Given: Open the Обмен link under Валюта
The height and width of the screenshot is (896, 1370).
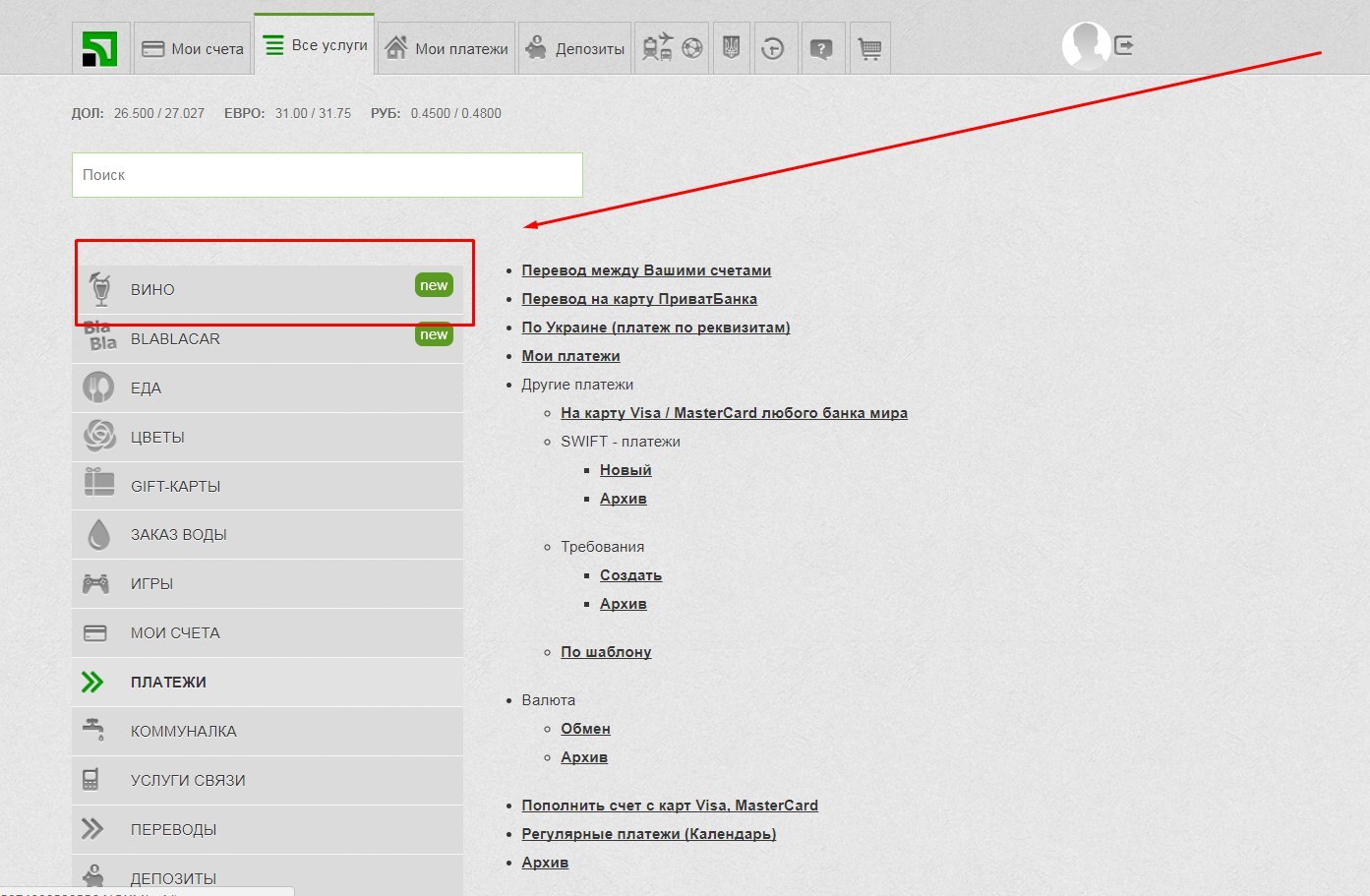Looking at the screenshot, I should (x=585, y=729).
